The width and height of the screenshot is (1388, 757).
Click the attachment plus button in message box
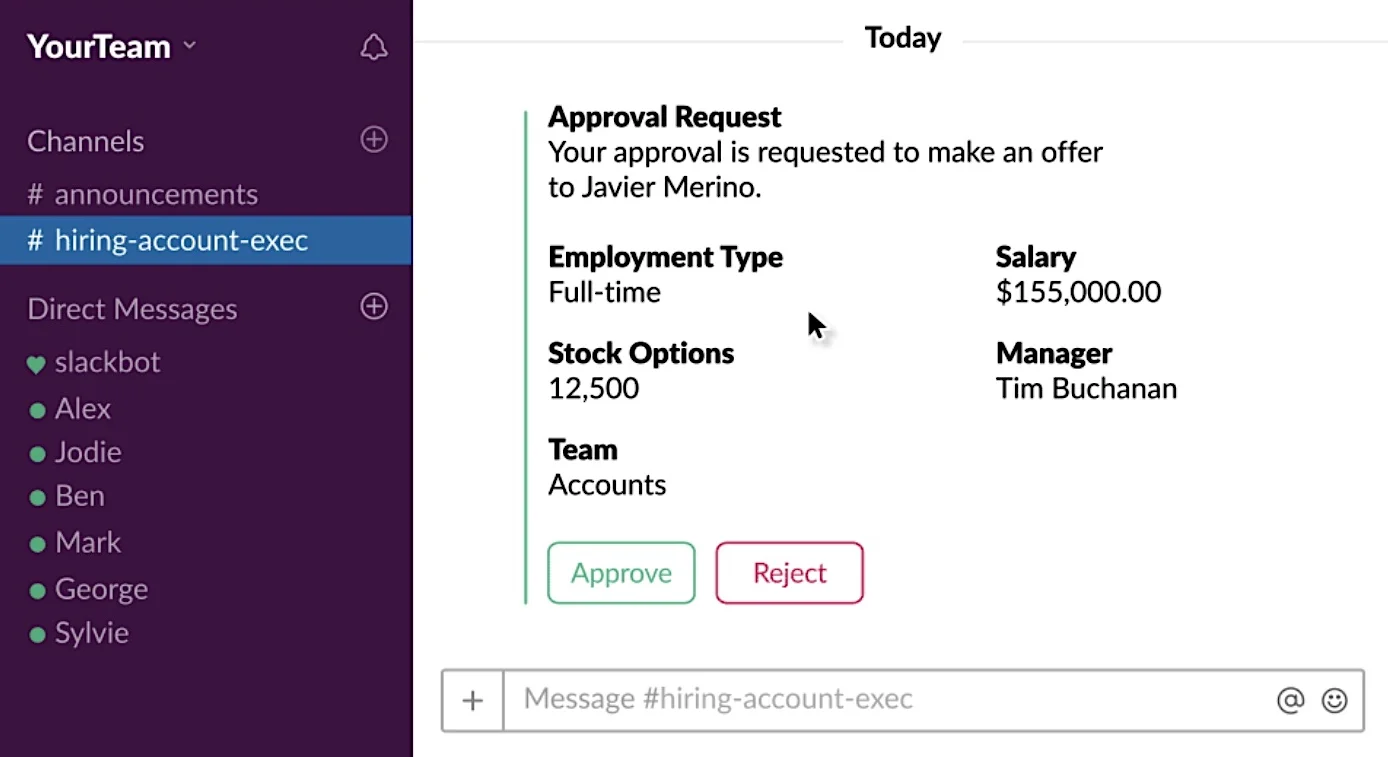click(473, 700)
